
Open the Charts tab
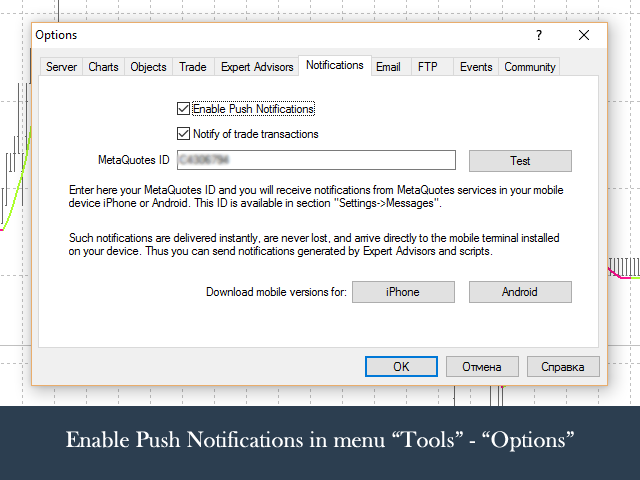(103, 67)
